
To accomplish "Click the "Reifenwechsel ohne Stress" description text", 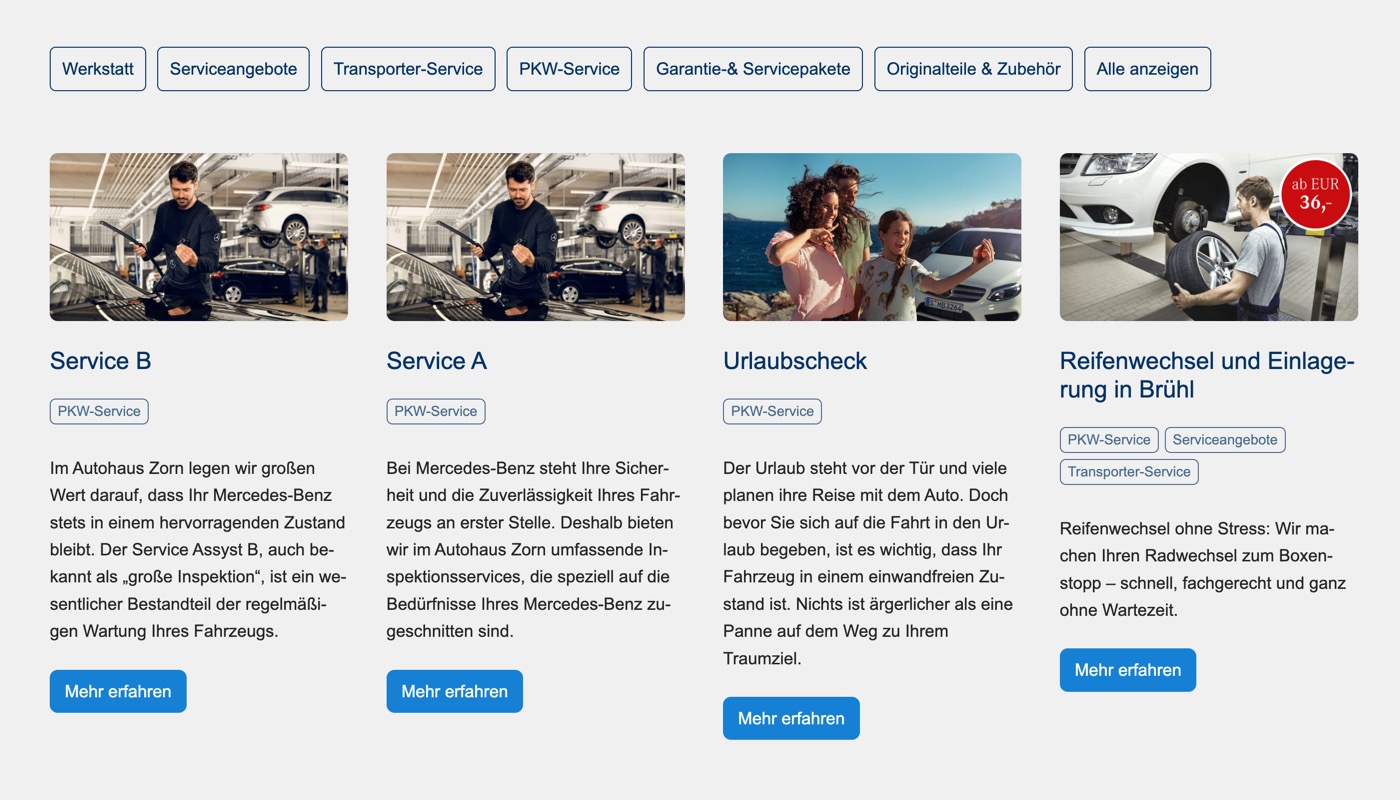I will click(x=1203, y=569).
